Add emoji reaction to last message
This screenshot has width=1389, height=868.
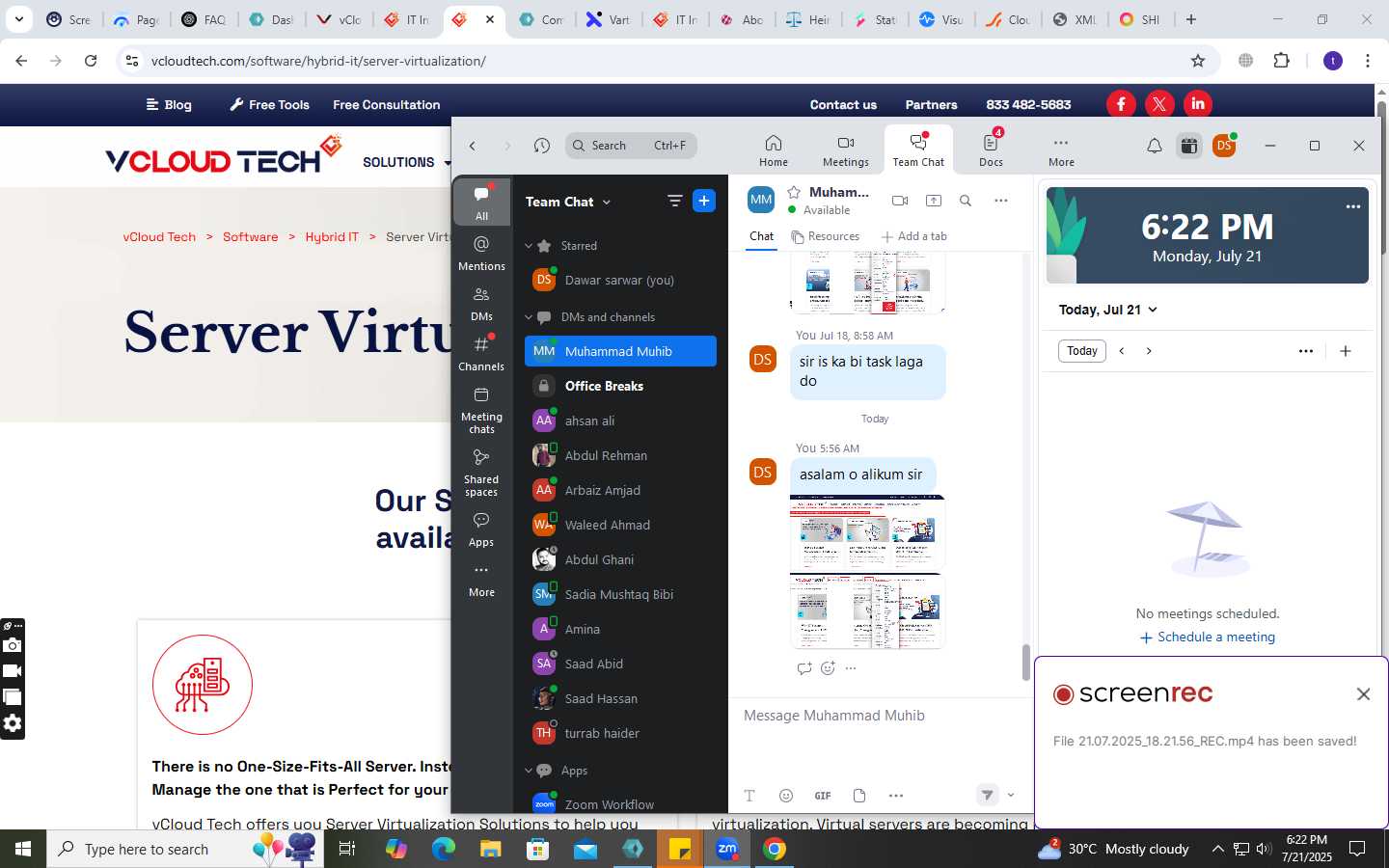828,668
